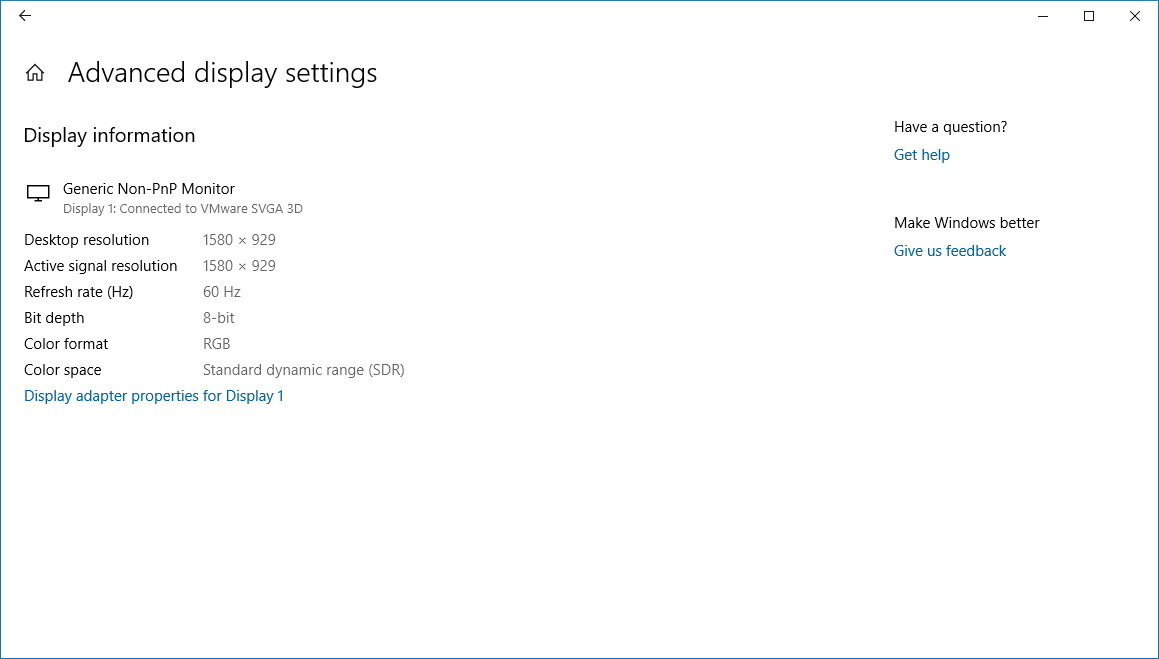This screenshot has width=1159, height=659.
Task: Click the 8-bit value
Action: pyautogui.click(x=219, y=318)
